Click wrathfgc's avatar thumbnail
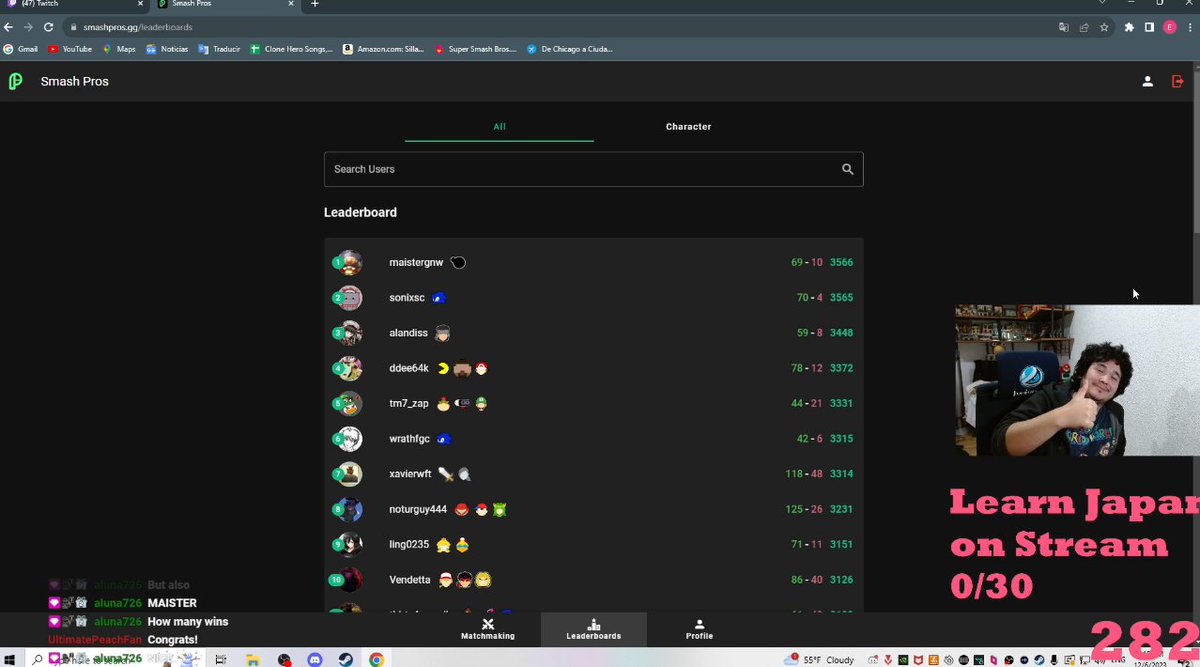This screenshot has width=1200, height=667. coord(347,438)
